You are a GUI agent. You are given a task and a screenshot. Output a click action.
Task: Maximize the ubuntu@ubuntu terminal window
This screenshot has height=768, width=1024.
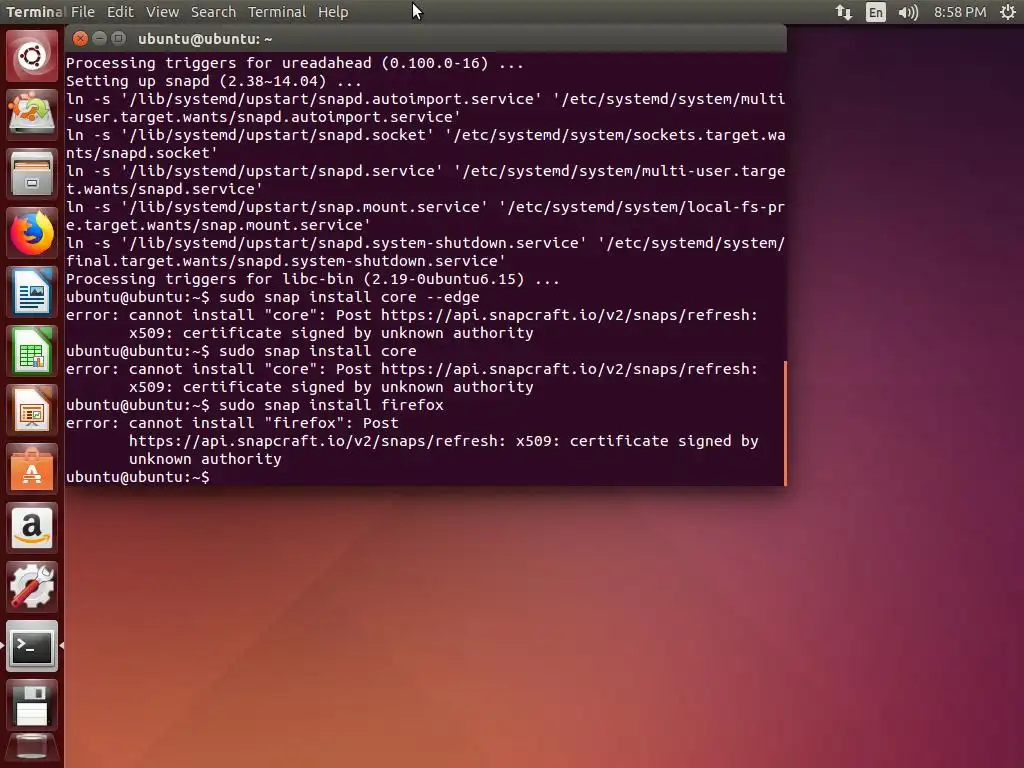[x=118, y=39]
